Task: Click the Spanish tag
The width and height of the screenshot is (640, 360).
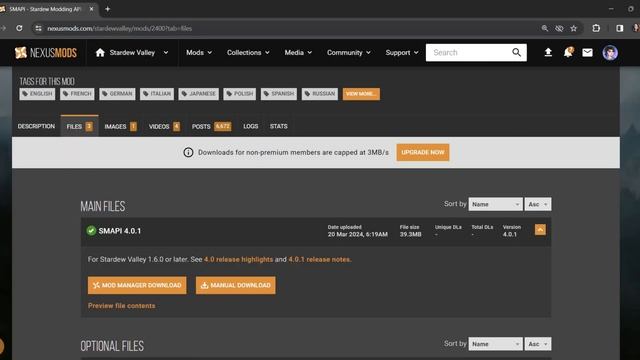Action: [279, 94]
